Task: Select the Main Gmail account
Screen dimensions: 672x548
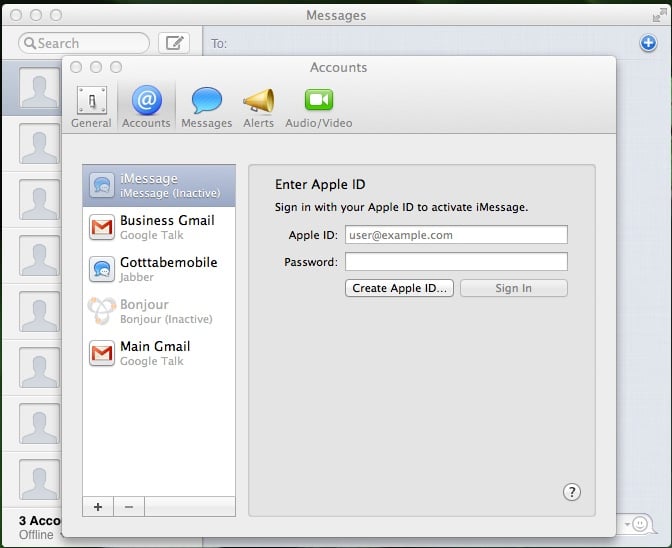Action: [x=159, y=353]
